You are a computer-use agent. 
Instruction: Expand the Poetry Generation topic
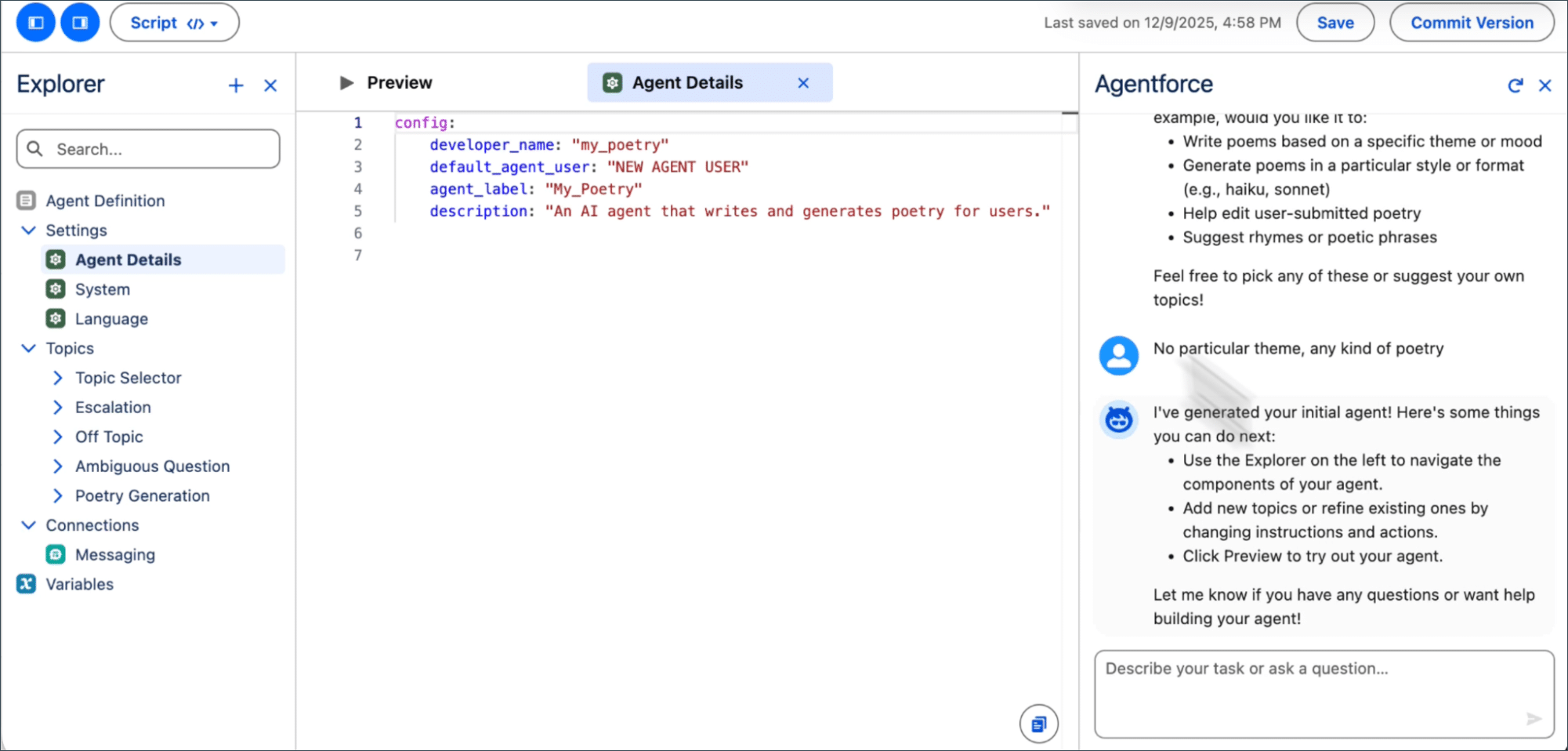(x=58, y=495)
